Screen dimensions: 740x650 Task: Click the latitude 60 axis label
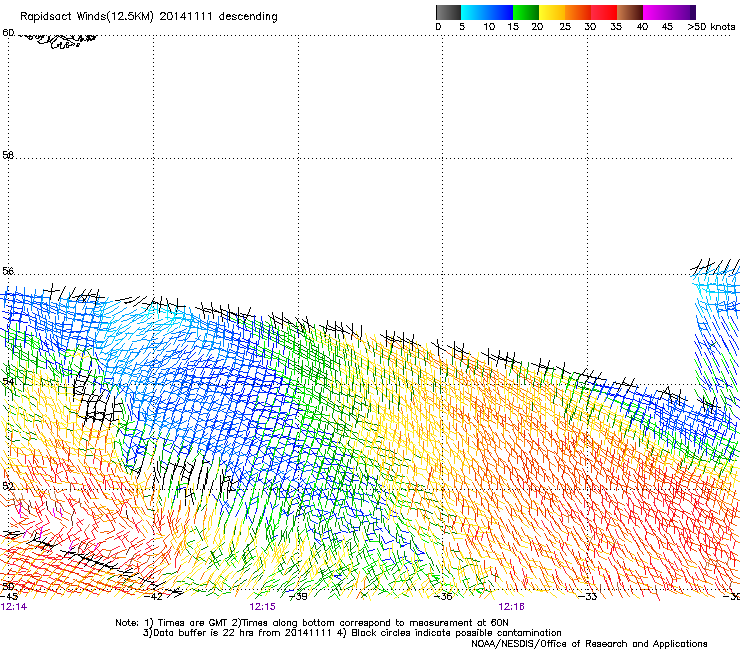pyautogui.click(x=8, y=33)
